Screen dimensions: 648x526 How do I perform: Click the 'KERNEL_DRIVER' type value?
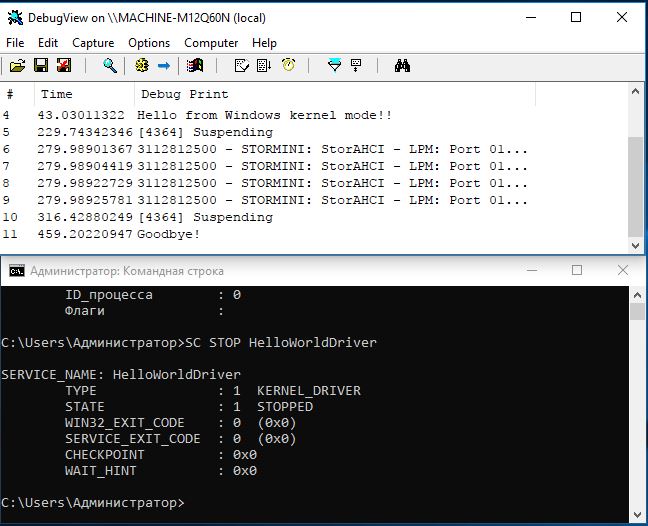click(x=309, y=390)
